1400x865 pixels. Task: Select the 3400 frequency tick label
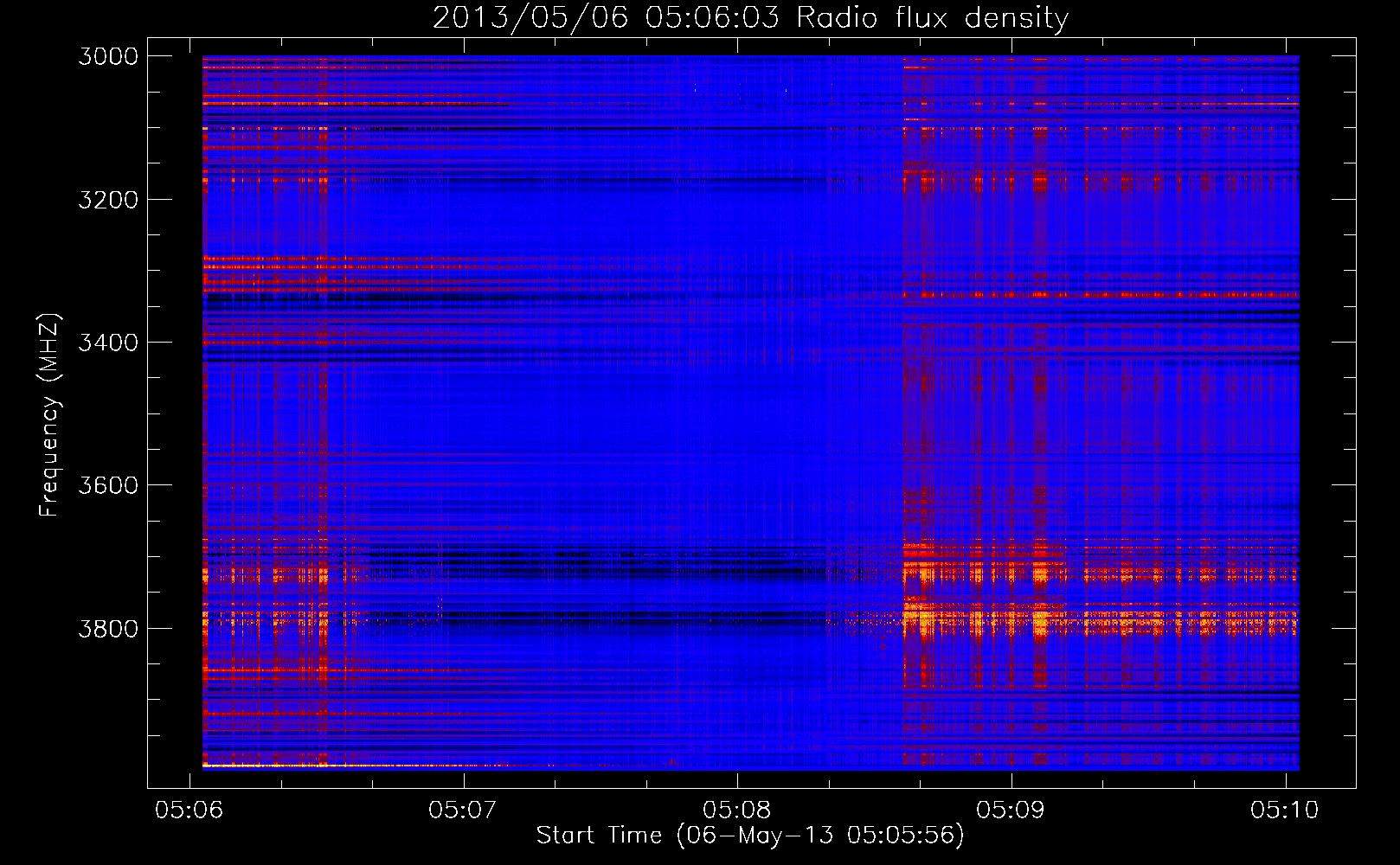[x=108, y=343]
